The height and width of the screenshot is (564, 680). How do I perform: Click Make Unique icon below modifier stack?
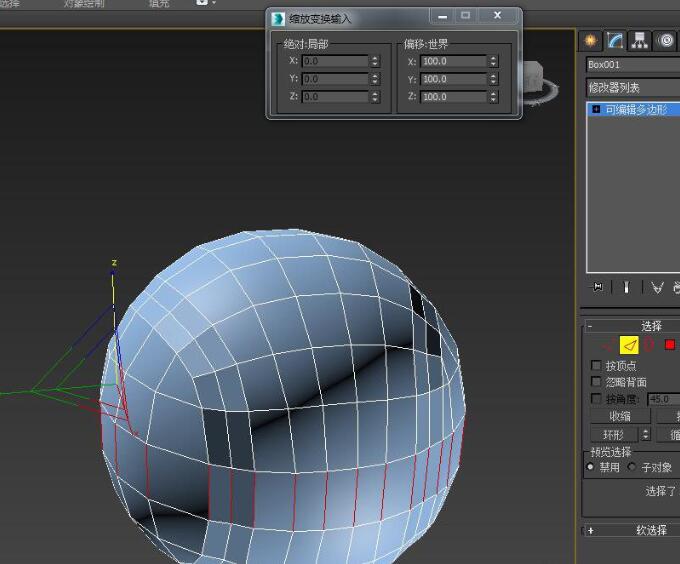pos(657,287)
